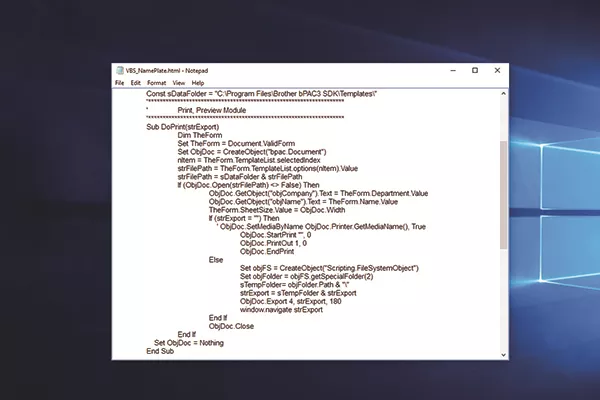The image size is (600, 400).
Task: Close the Notepad window
Action: tap(498, 71)
